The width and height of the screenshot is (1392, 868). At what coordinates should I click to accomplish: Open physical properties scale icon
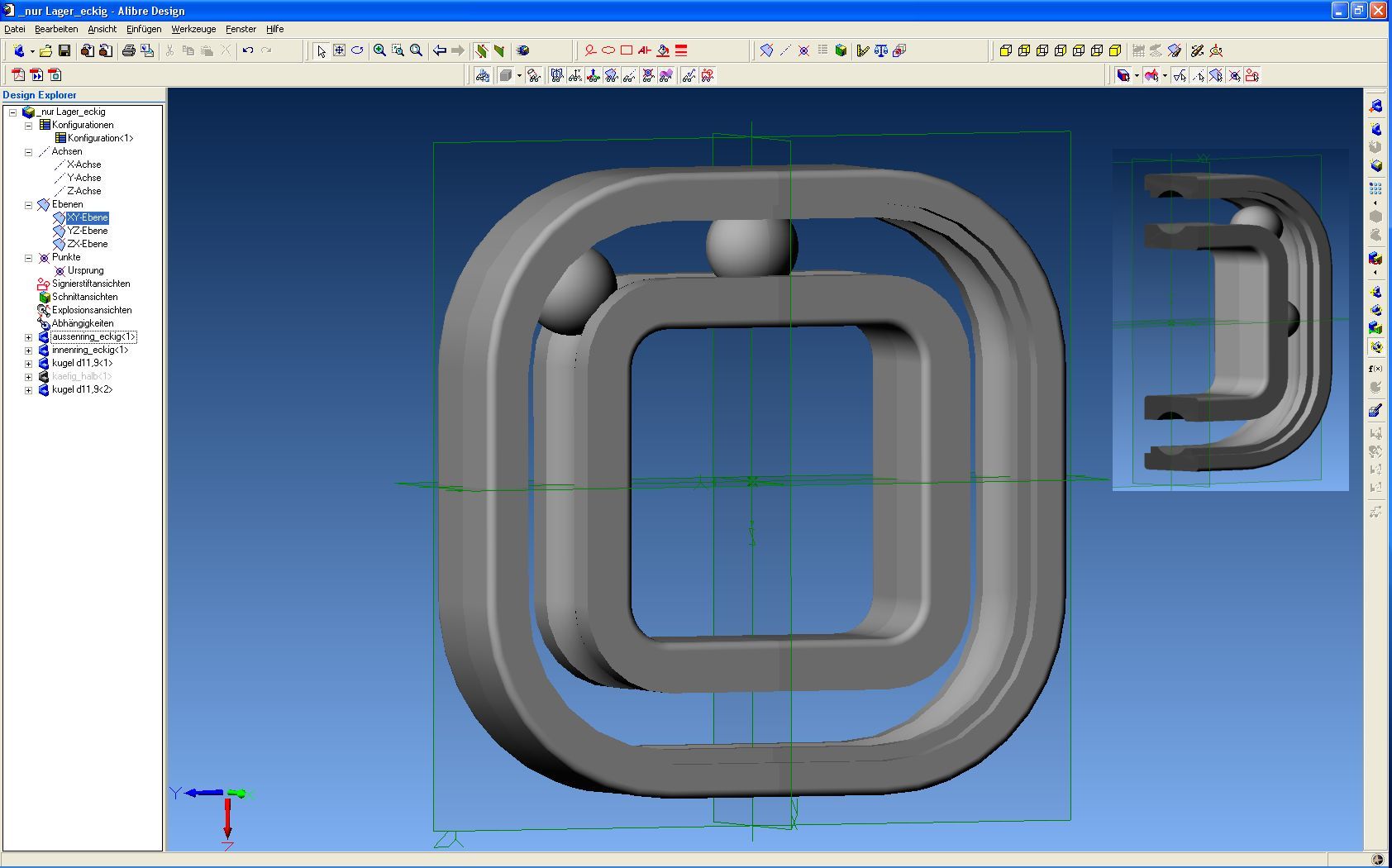pos(881,51)
